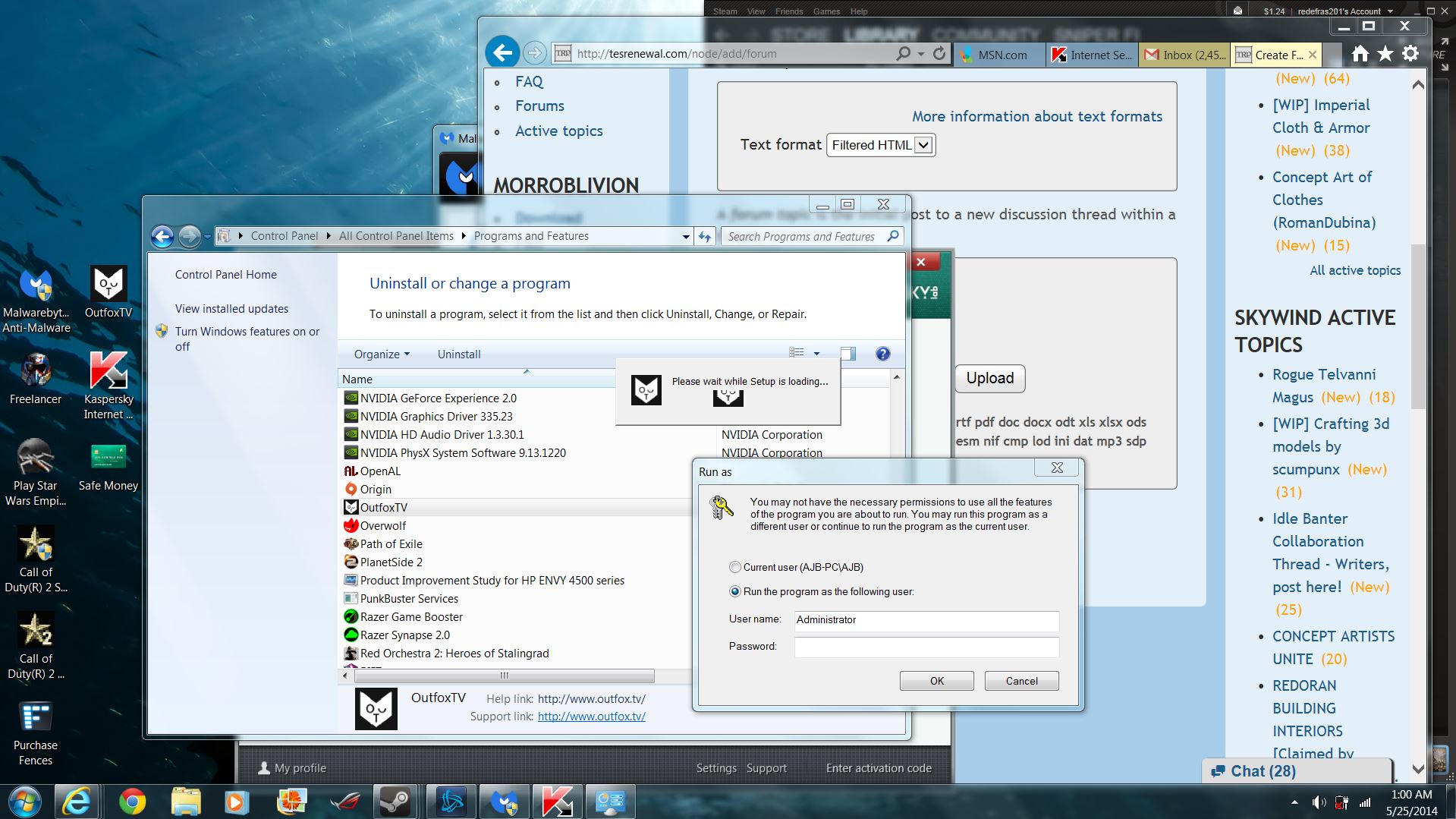
Task: Go back in Internet Explorer
Action: 502,52
